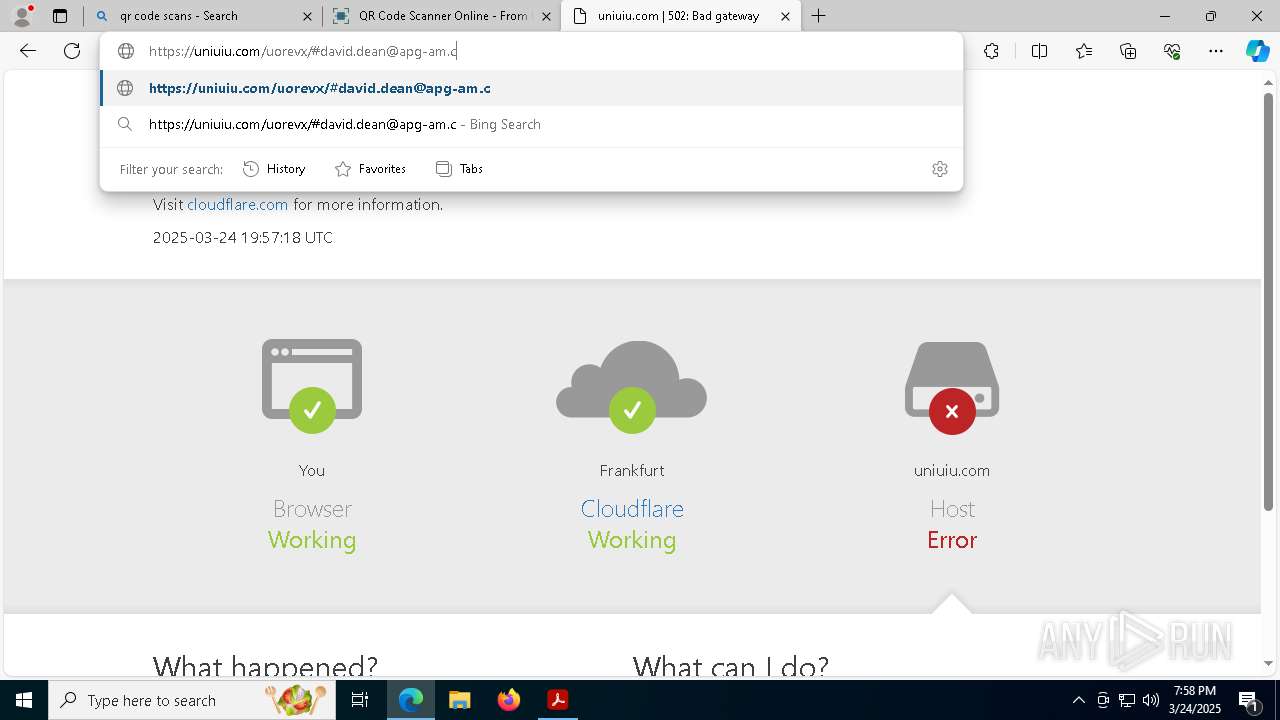1280x720 pixels.
Task: Go back using the back arrow
Action: (x=28, y=51)
